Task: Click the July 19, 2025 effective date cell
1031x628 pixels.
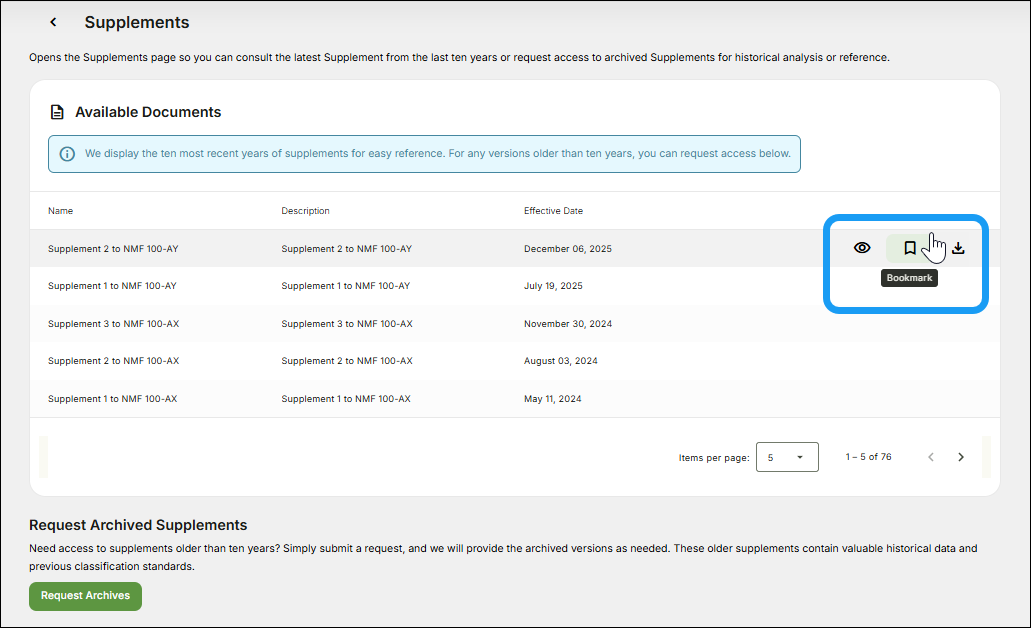Action: (553, 286)
